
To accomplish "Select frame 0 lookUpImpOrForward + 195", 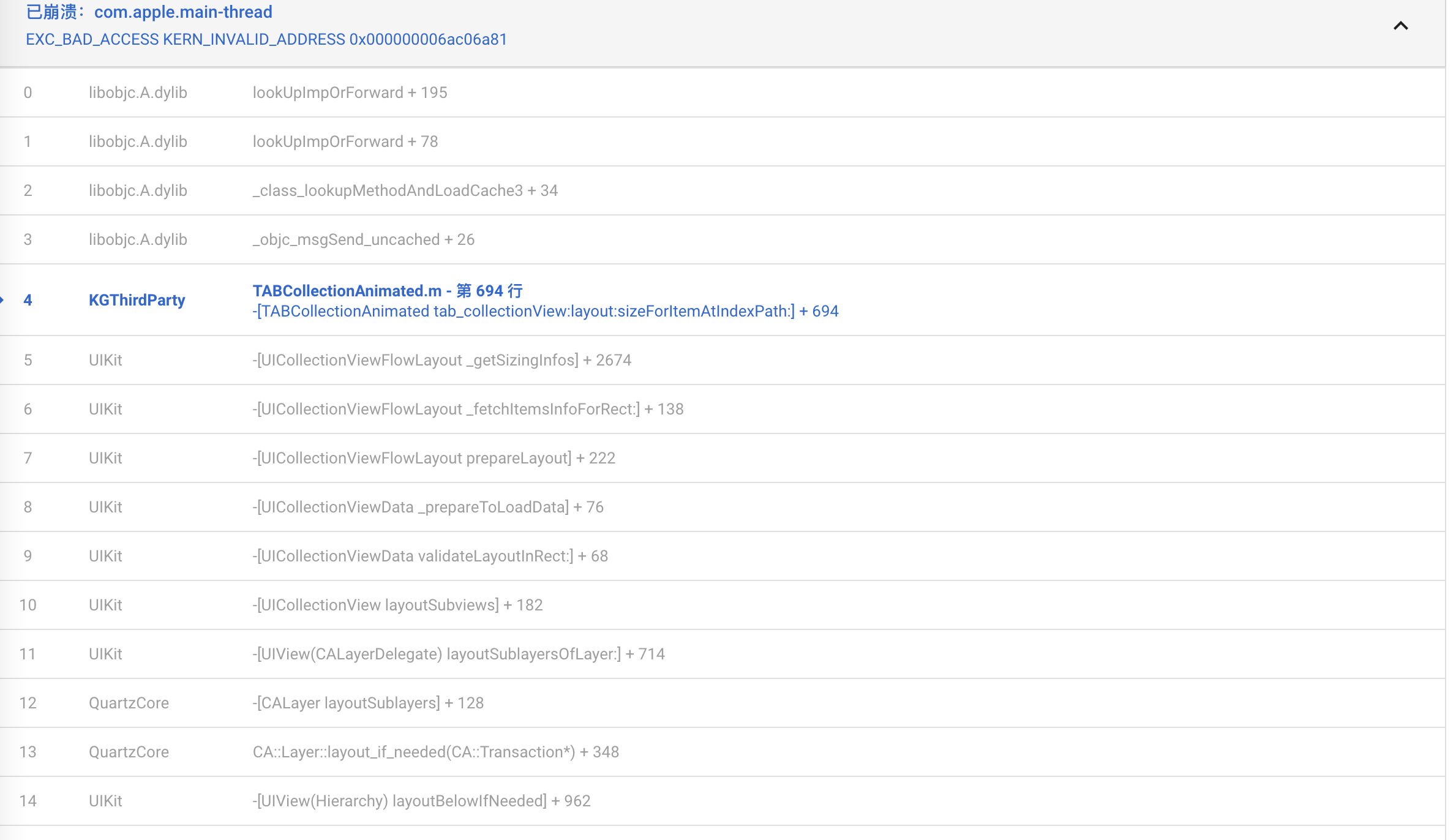I will (x=722, y=92).
